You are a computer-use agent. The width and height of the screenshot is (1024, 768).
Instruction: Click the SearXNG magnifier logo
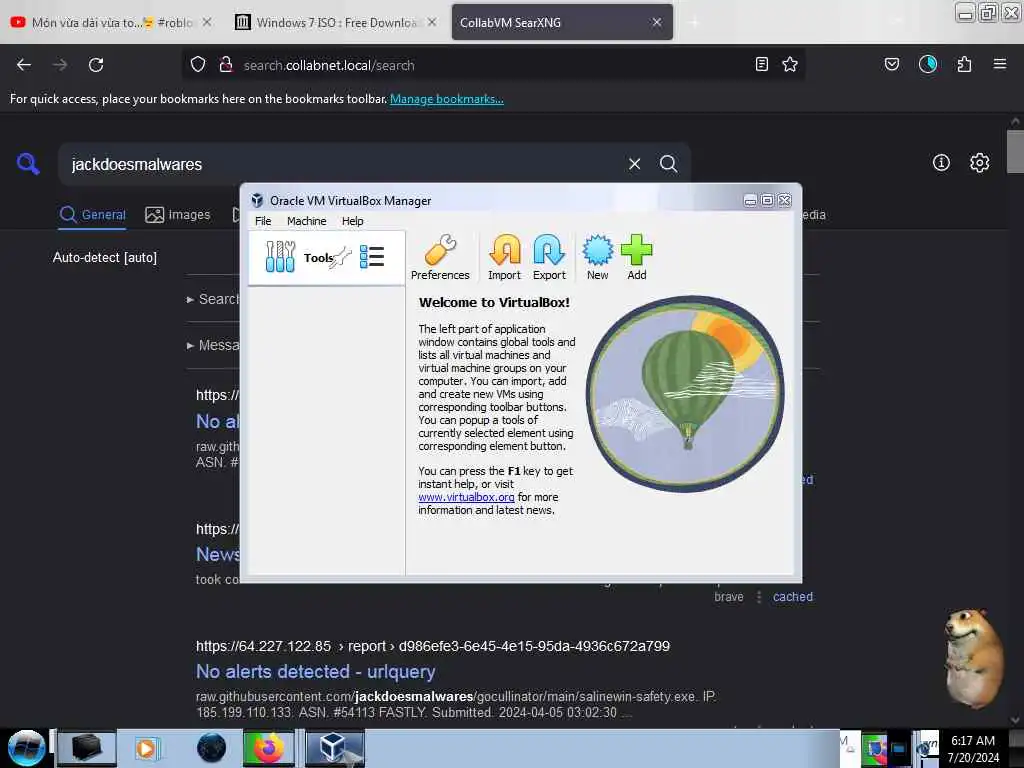pyautogui.click(x=28, y=163)
